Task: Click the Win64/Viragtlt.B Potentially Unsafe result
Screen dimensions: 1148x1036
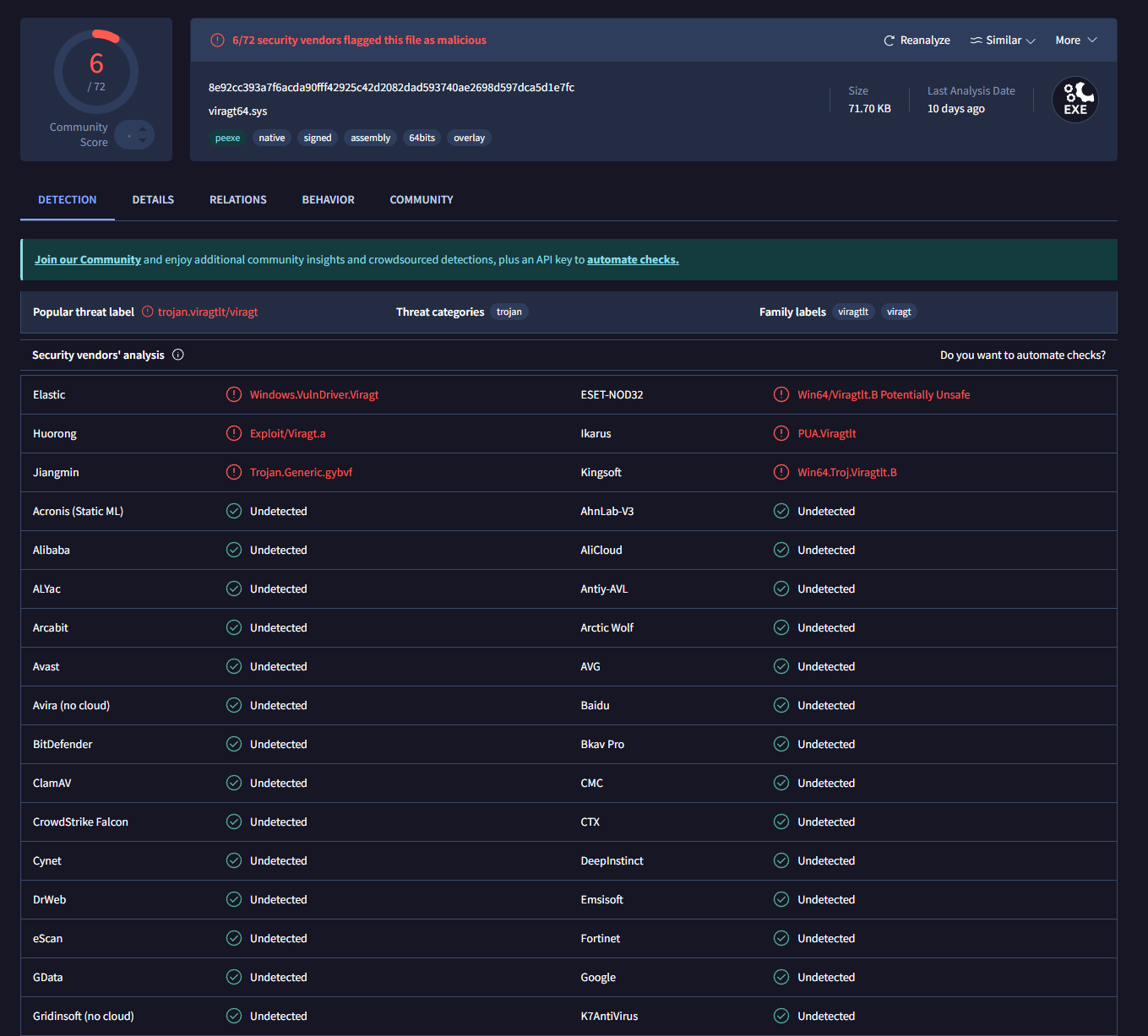Action: point(884,395)
